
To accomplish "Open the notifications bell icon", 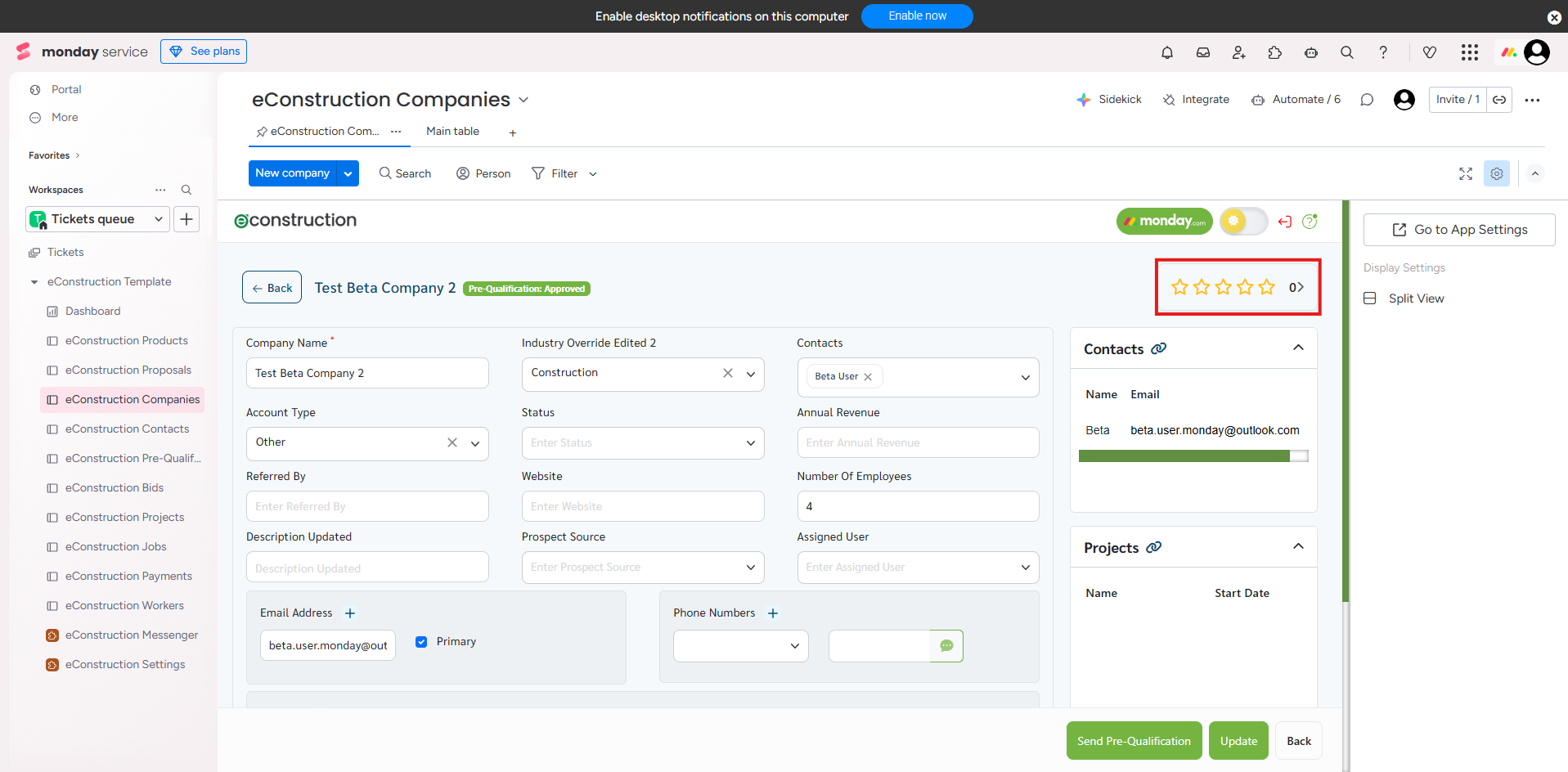I will 1167,52.
